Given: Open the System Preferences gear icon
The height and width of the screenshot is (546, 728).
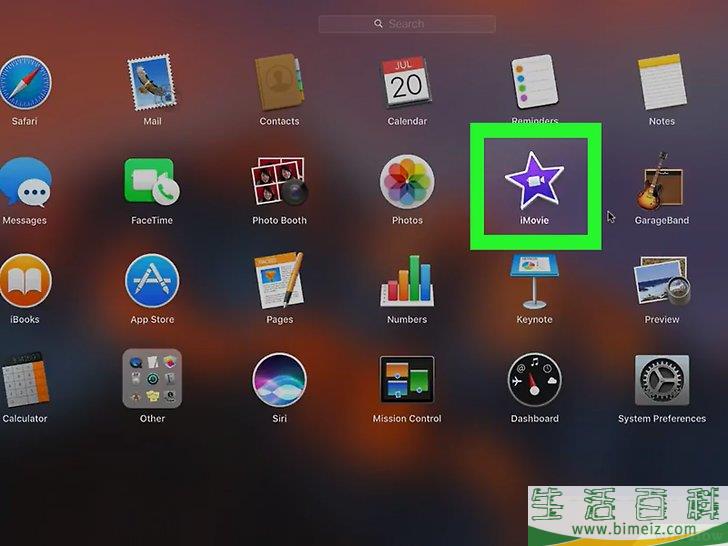Looking at the screenshot, I should coord(662,380).
